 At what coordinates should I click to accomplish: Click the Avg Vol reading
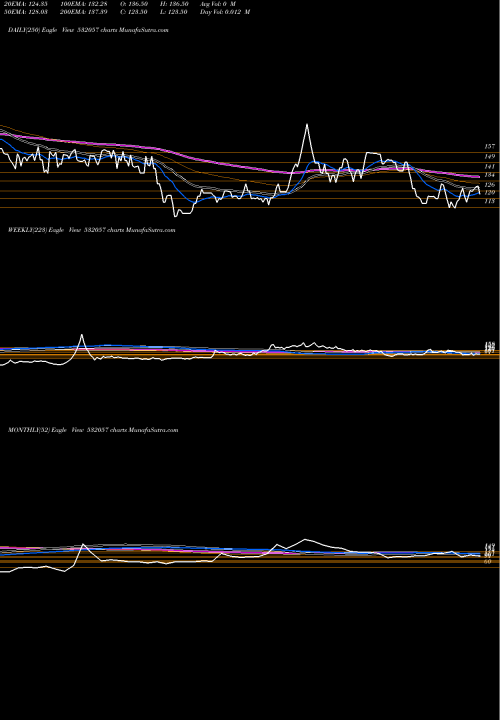coord(218,4)
